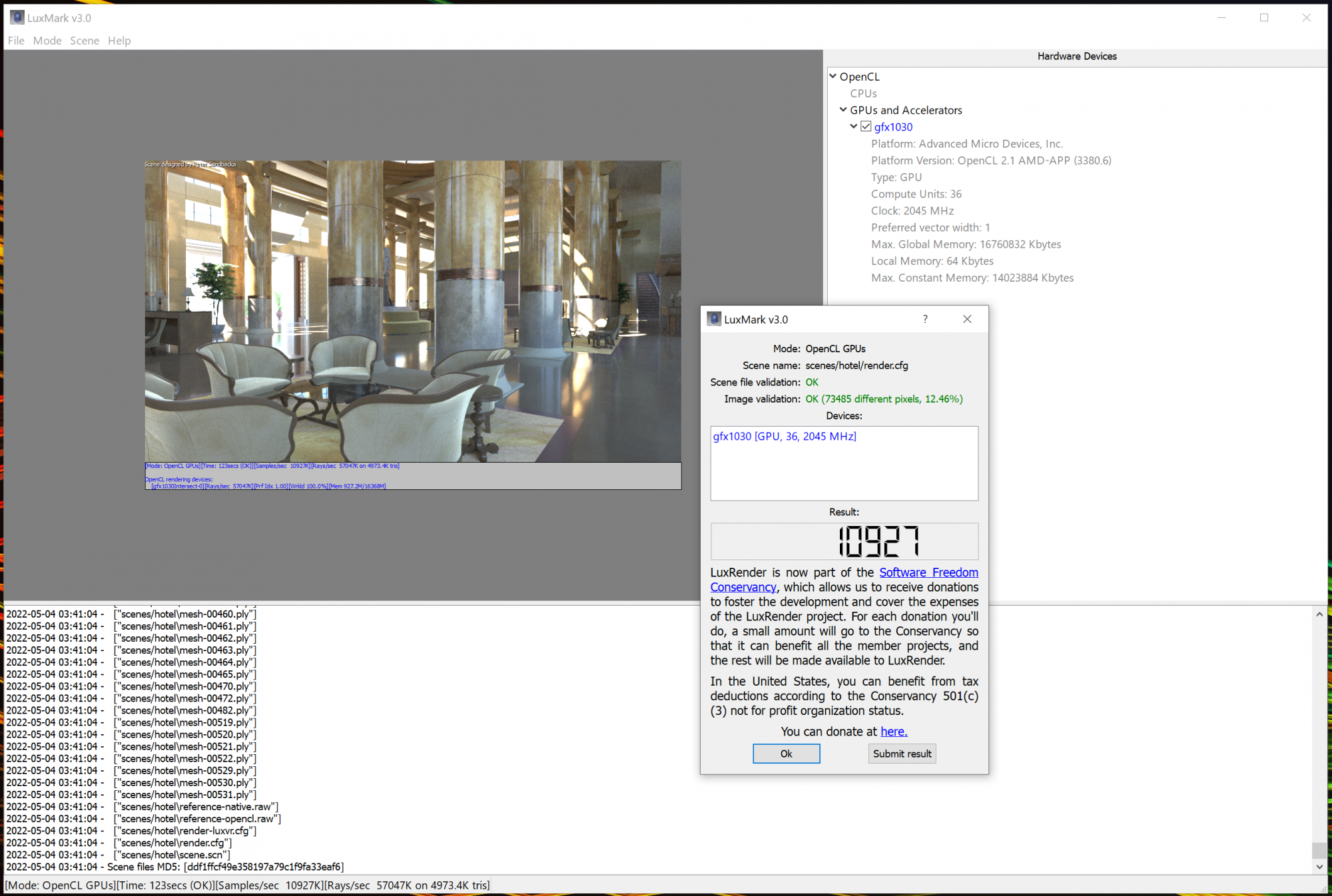The width and height of the screenshot is (1332, 896).
Task: Close the LuxMark result dialog
Action: pyautogui.click(x=967, y=320)
